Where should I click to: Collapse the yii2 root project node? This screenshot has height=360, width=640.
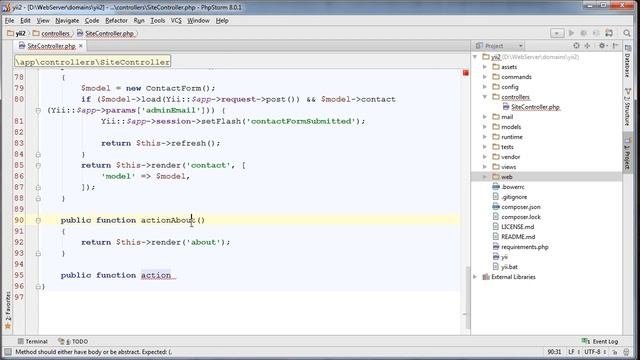[x=475, y=57]
